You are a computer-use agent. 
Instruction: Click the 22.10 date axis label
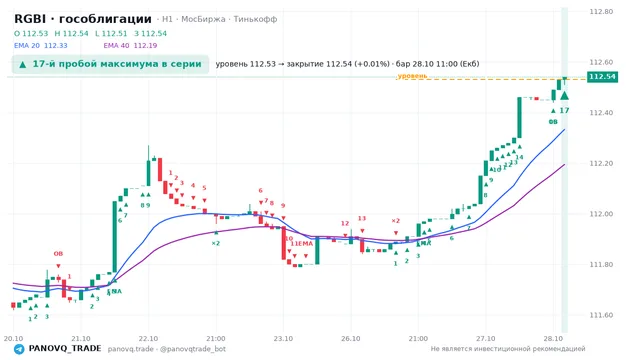coord(148,339)
